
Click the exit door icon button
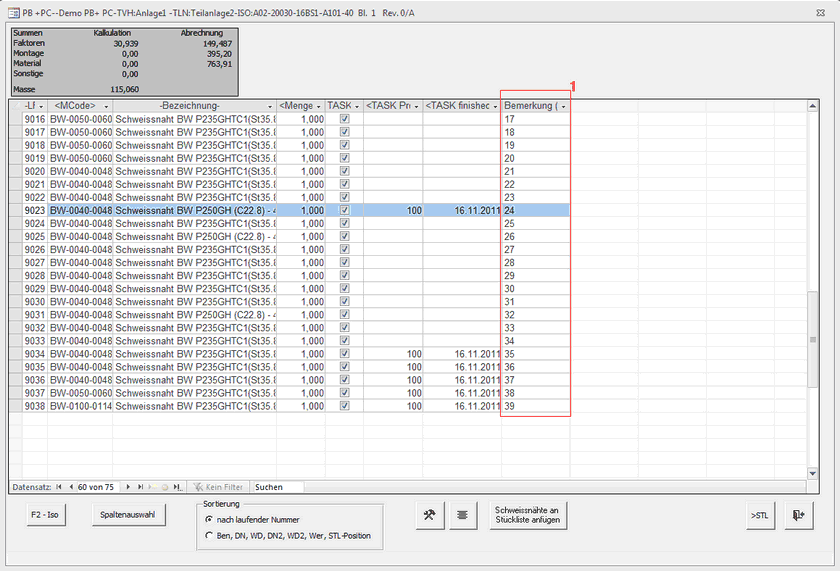coord(798,515)
